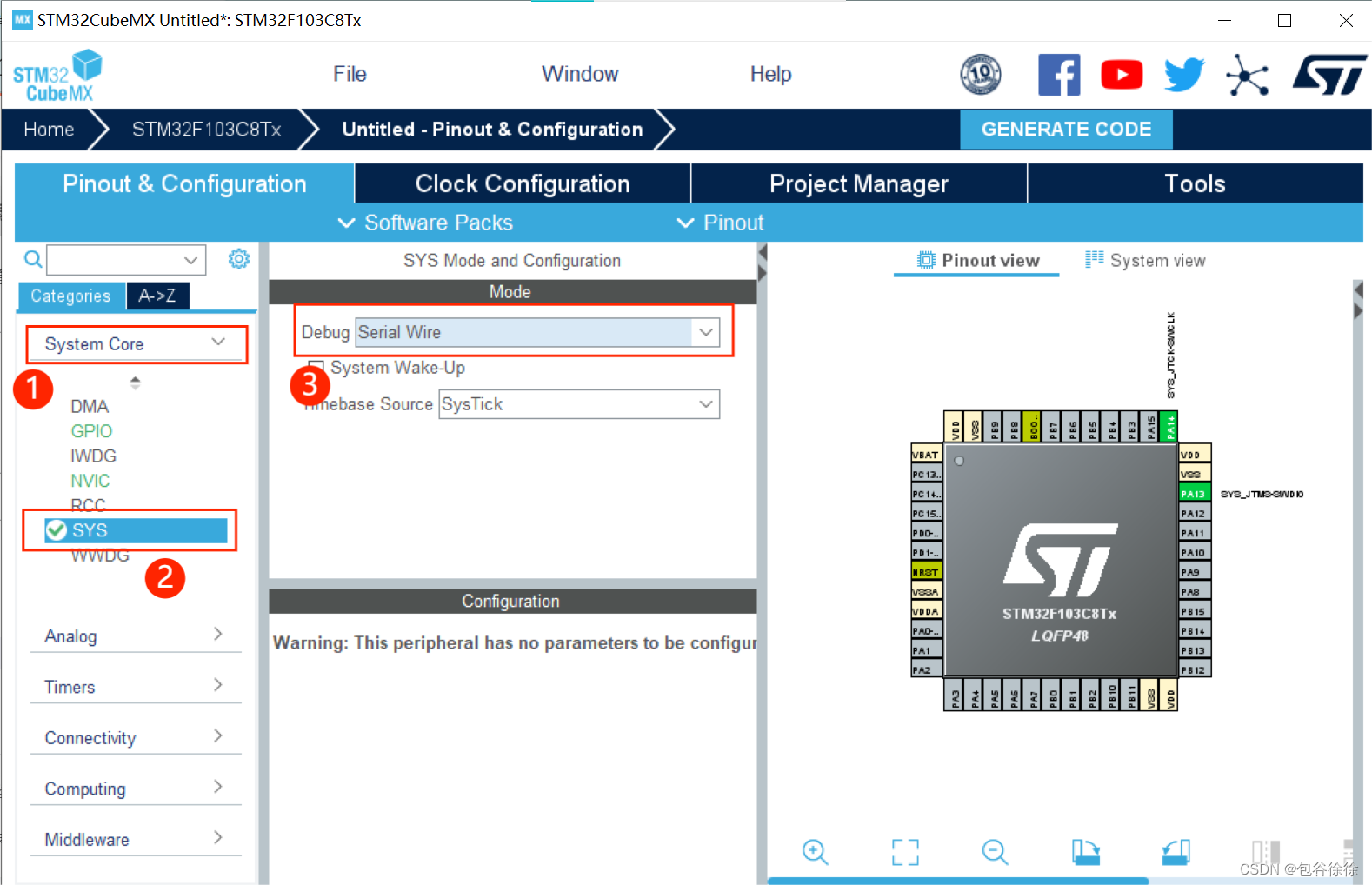Click the ST community network icon
The image size is (1372, 885).
coord(1247,75)
